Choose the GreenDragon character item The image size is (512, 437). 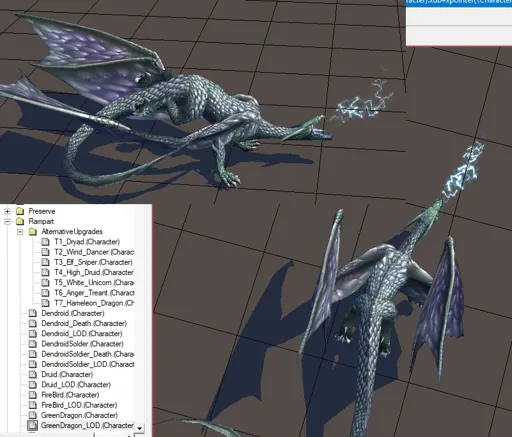[x=79, y=415]
